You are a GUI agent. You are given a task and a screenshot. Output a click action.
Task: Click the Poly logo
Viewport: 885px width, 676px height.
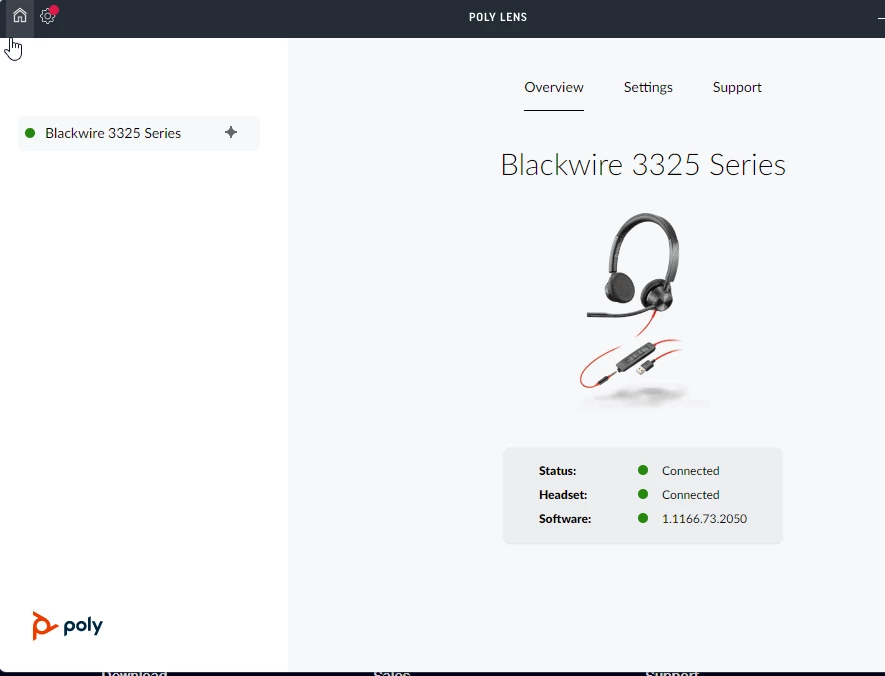tap(68, 625)
